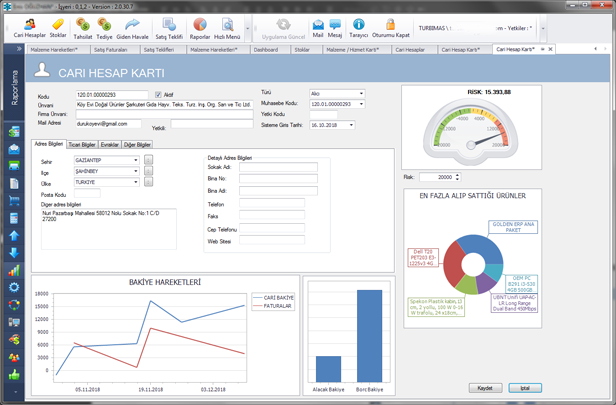Click the Tahsilat coins icon
Viewport: 616px width, 405px height.
coord(82,29)
